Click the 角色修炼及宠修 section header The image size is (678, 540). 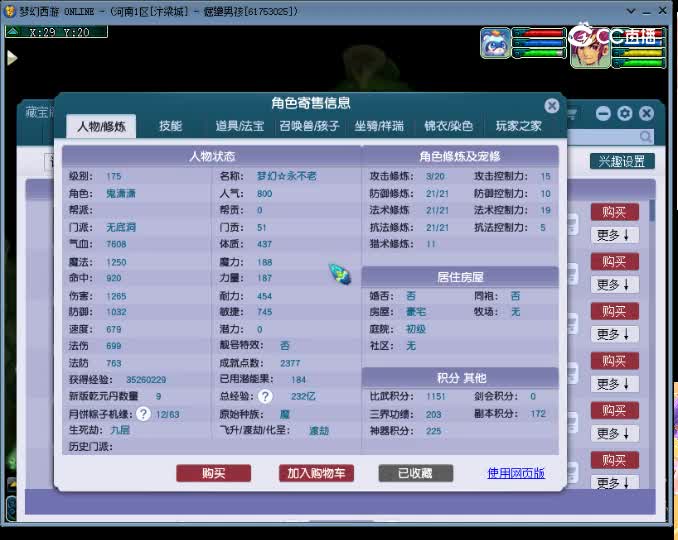(x=460, y=156)
